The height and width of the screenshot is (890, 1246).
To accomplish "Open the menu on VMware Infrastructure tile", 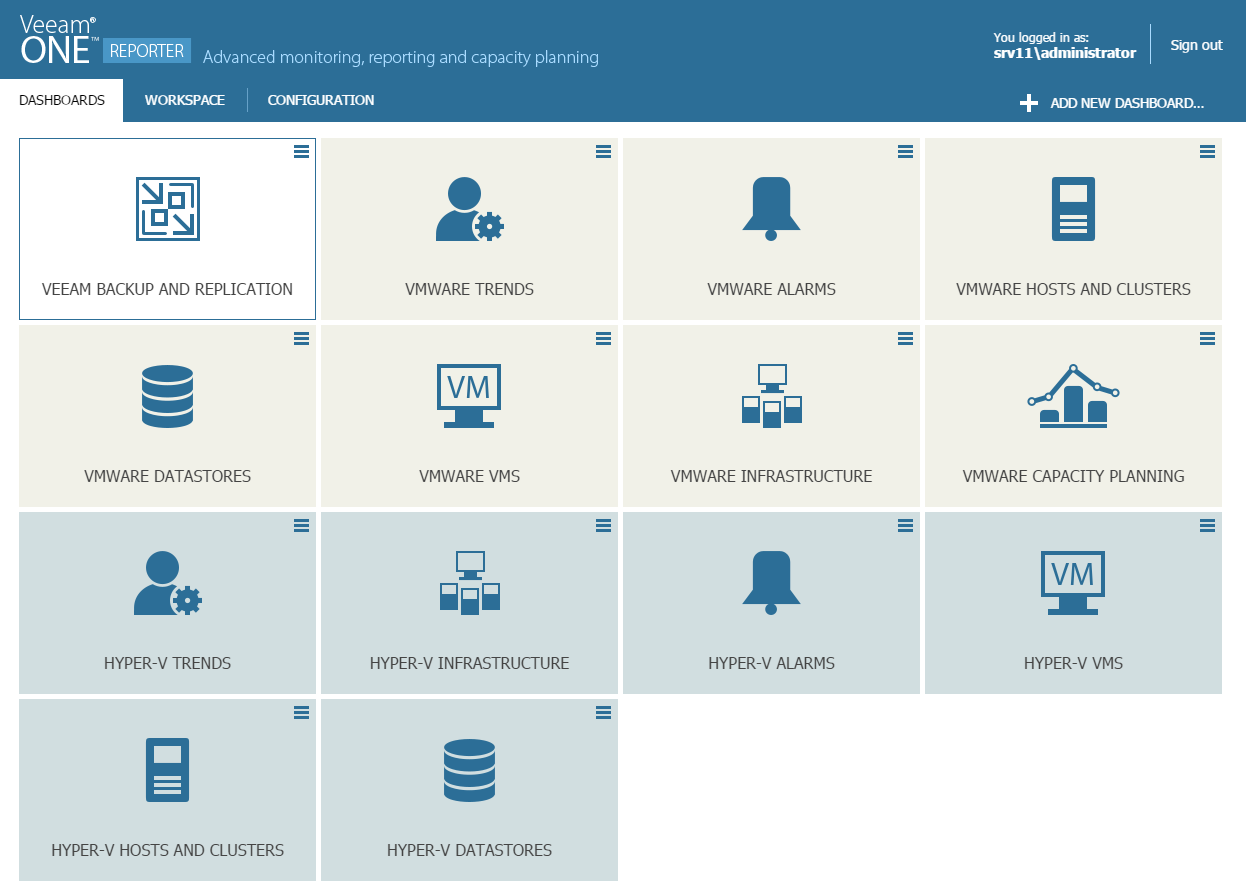I will tap(905, 338).
